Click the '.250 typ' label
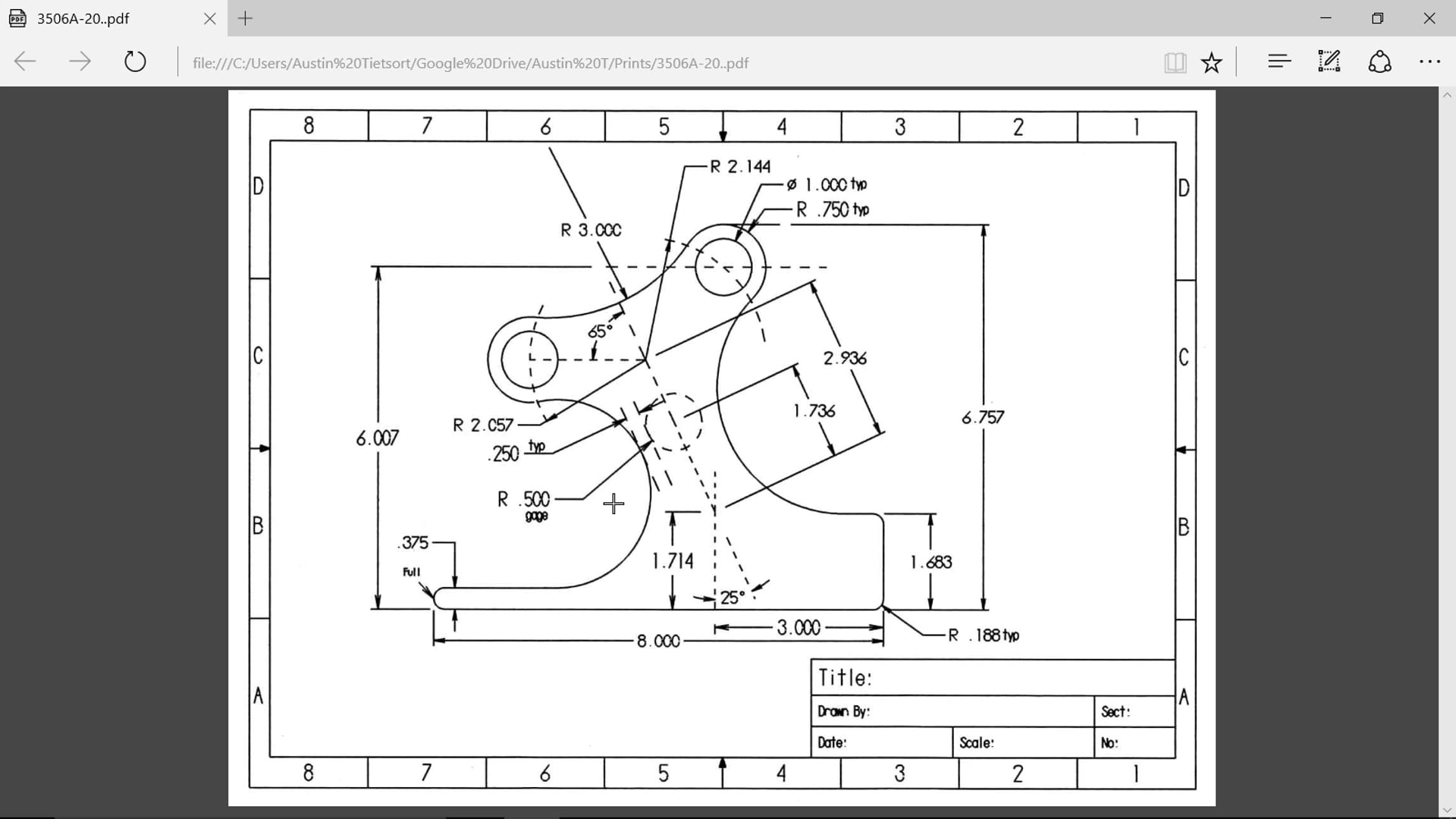 (516, 452)
